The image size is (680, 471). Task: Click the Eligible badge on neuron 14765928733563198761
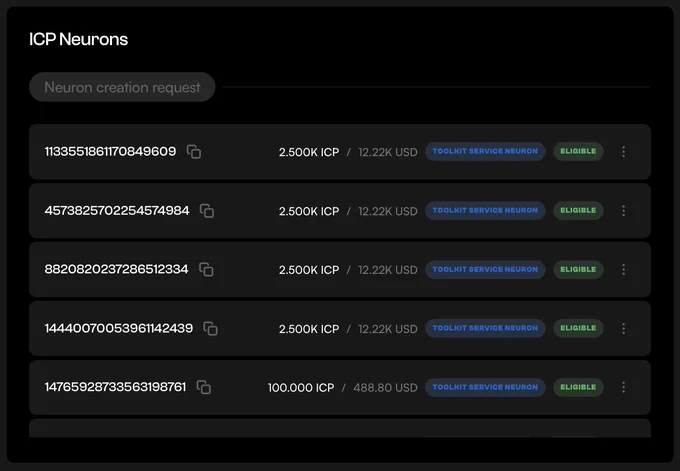[x=578, y=387]
